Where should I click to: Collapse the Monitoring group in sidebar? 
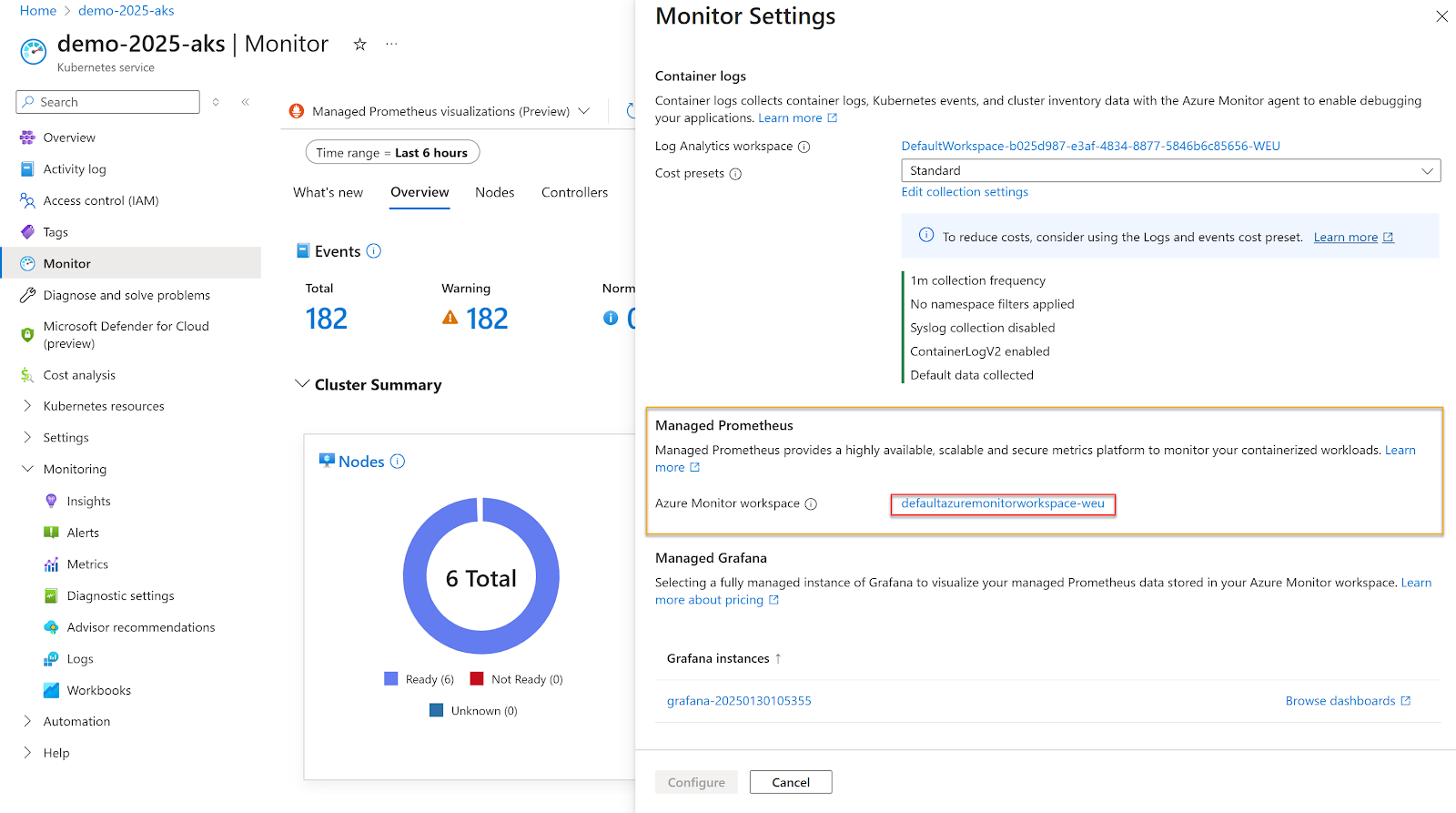pos(27,469)
